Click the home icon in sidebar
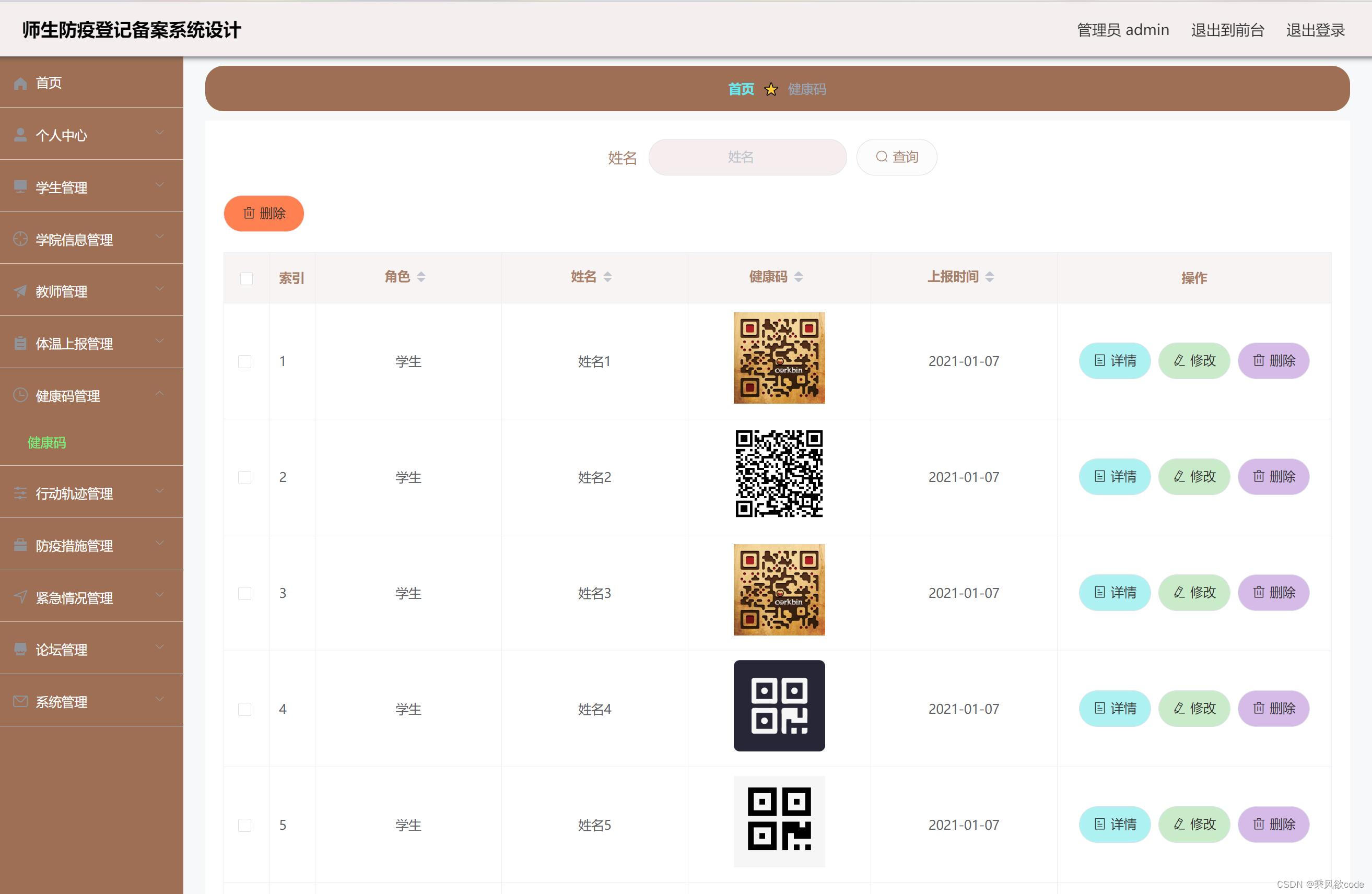Screen dimensions: 1372x894 (20, 84)
